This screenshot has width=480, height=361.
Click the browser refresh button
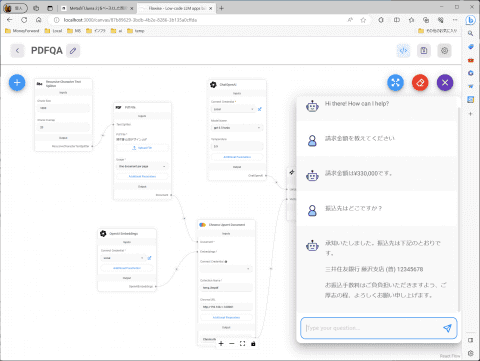[24, 20]
